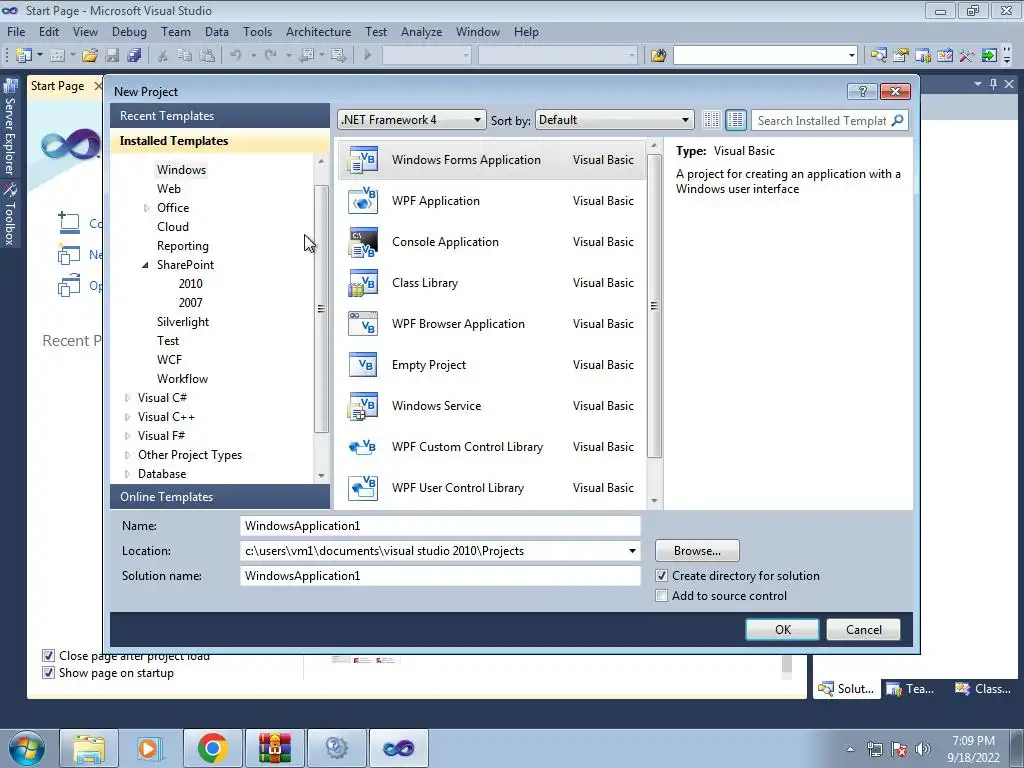Click the OK button
This screenshot has height=768, width=1024.
[782, 630]
